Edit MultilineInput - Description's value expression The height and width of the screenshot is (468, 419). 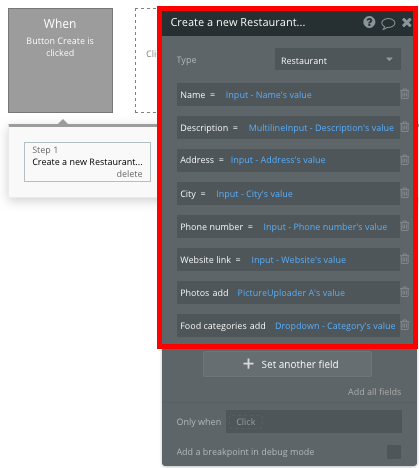321,128
